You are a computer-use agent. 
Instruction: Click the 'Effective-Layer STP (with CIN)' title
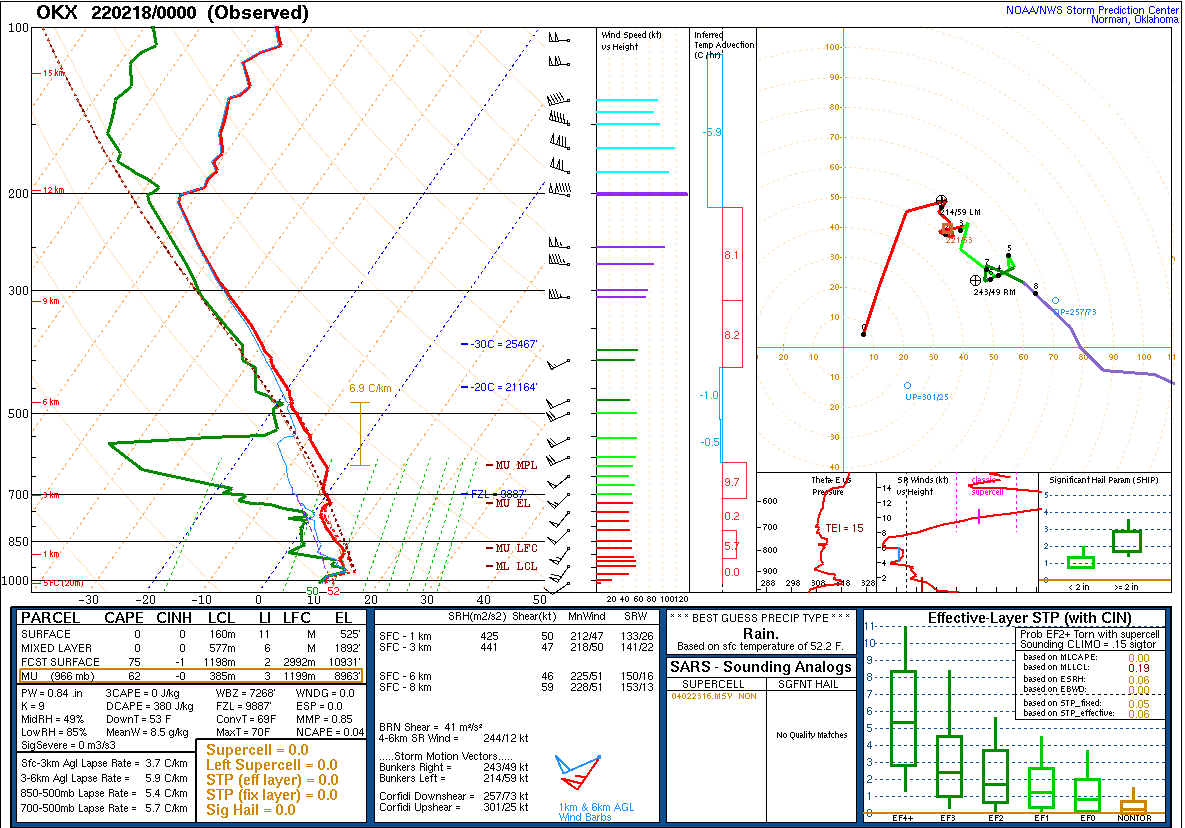[x=1029, y=618]
